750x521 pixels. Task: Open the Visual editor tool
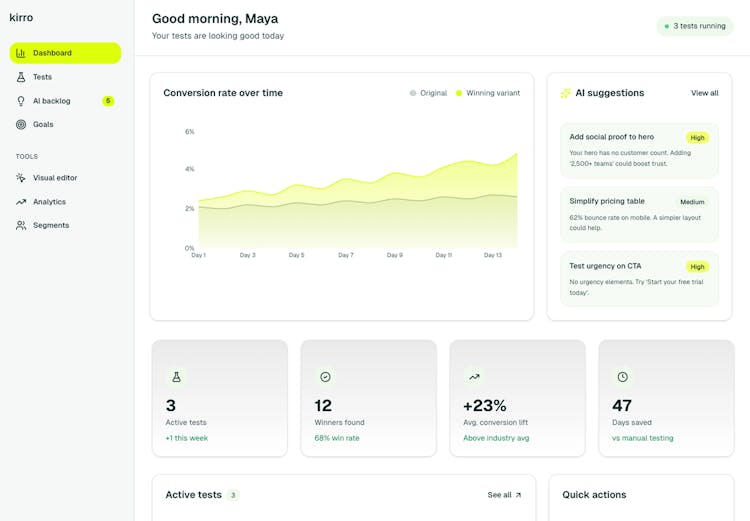tap(54, 178)
